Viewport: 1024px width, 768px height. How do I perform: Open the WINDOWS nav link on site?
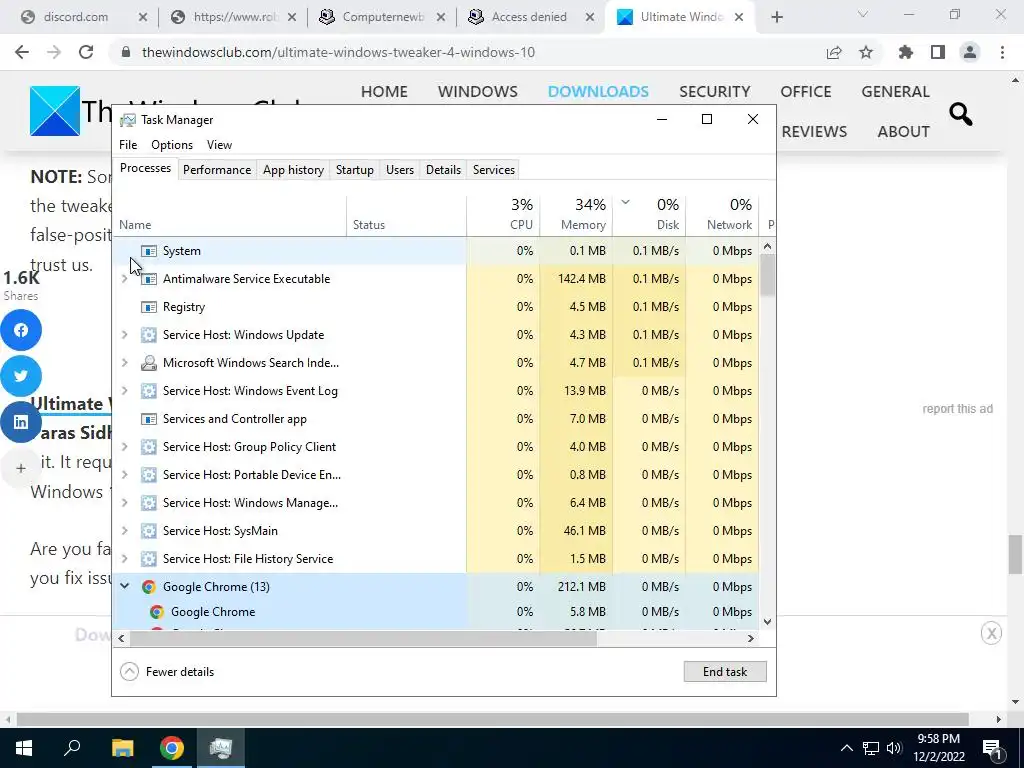pyautogui.click(x=477, y=91)
